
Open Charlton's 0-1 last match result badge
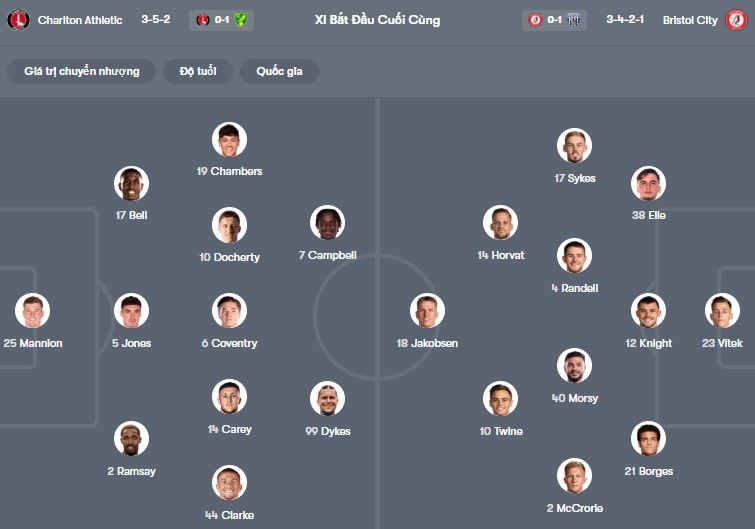pos(221,20)
